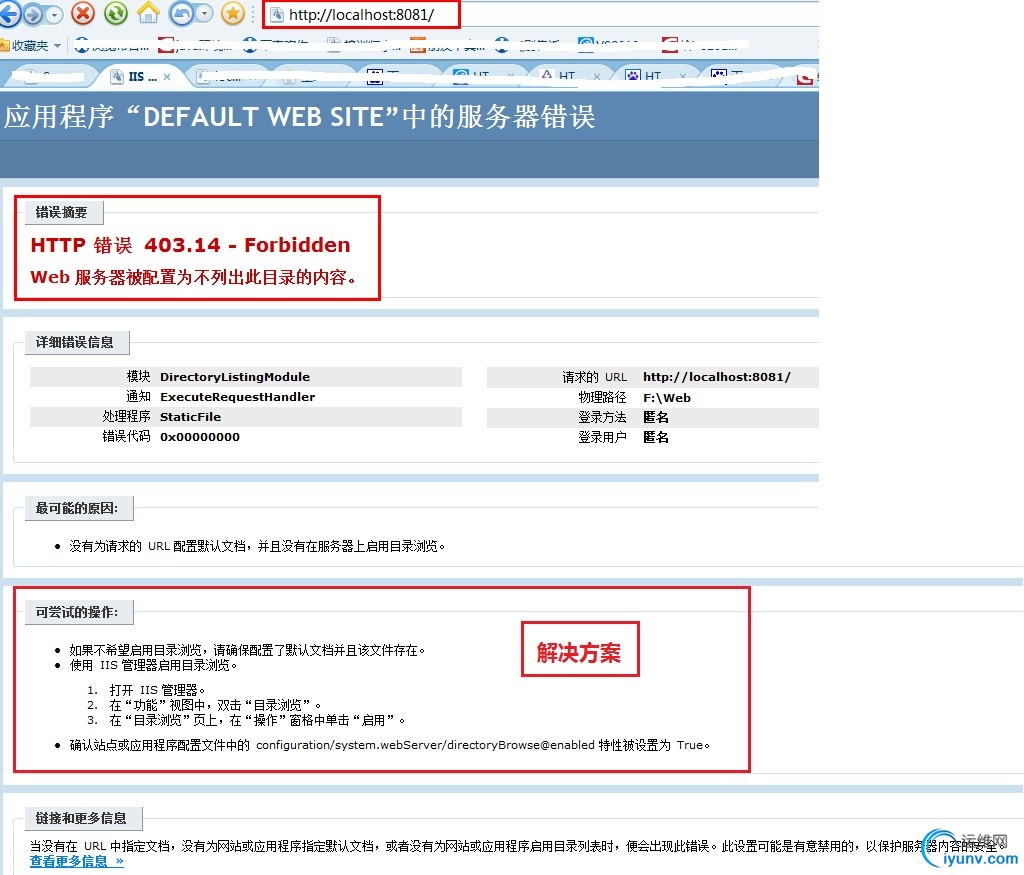Image resolution: width=1024 pixels, height=875 pixels.
Task: Click the gold star favorites button
Action: click(x=233, y=13)
